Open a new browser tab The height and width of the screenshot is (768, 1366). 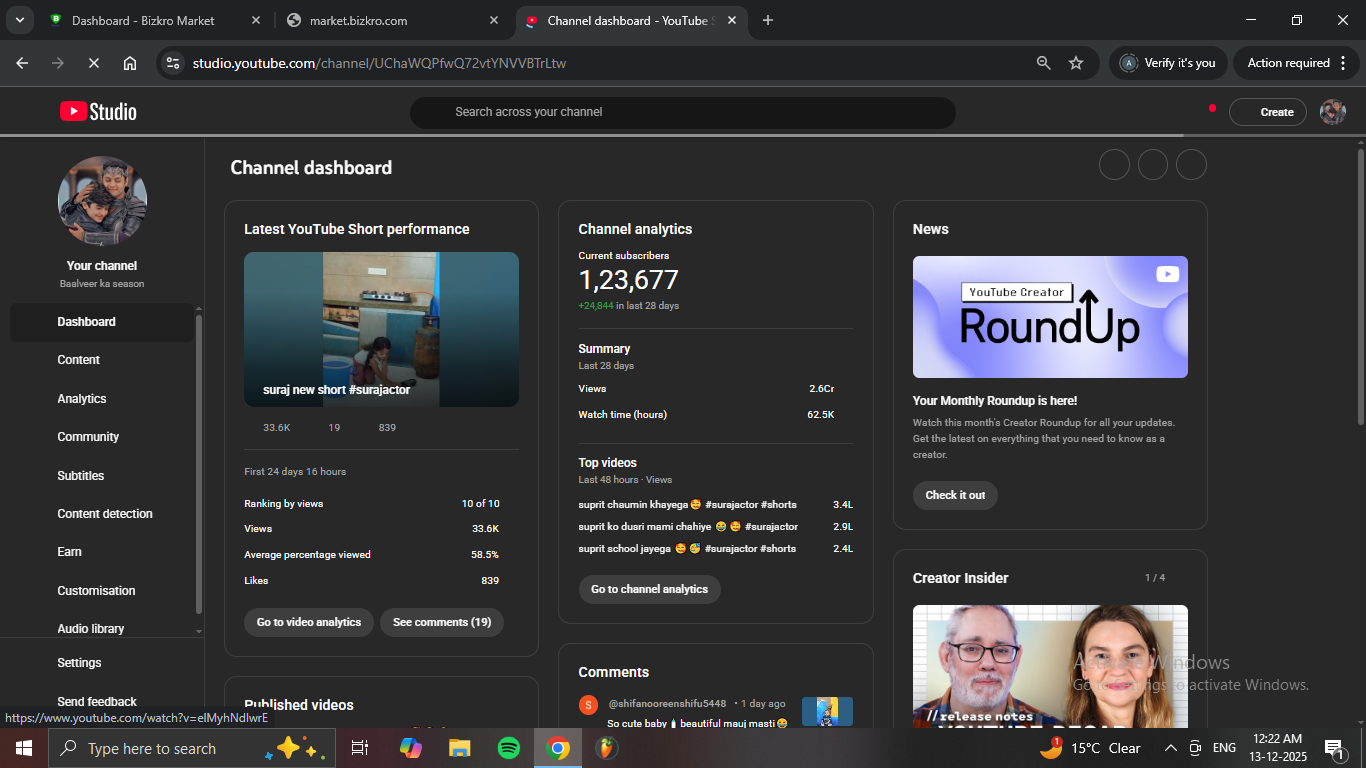[768, 20]
